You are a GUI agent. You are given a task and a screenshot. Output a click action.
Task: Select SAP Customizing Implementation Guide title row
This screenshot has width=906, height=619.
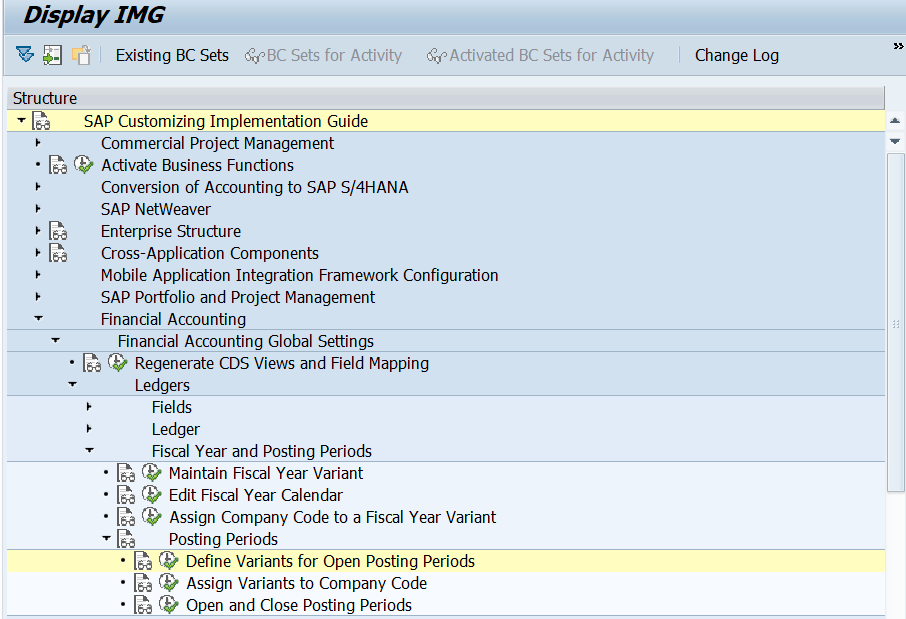[x=445, y=121]
